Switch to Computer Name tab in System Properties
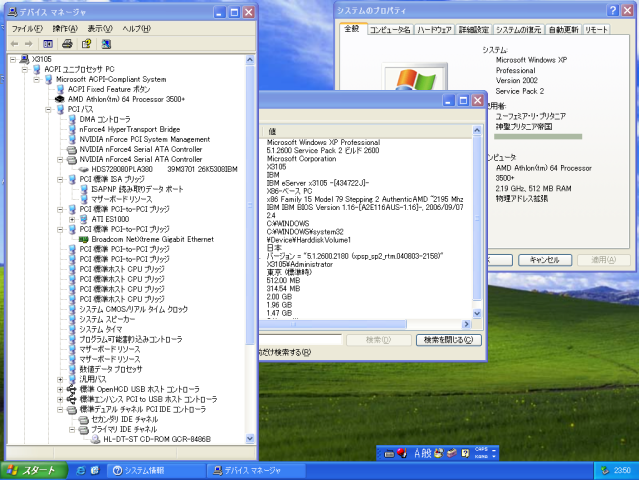 tap(390, 30)
